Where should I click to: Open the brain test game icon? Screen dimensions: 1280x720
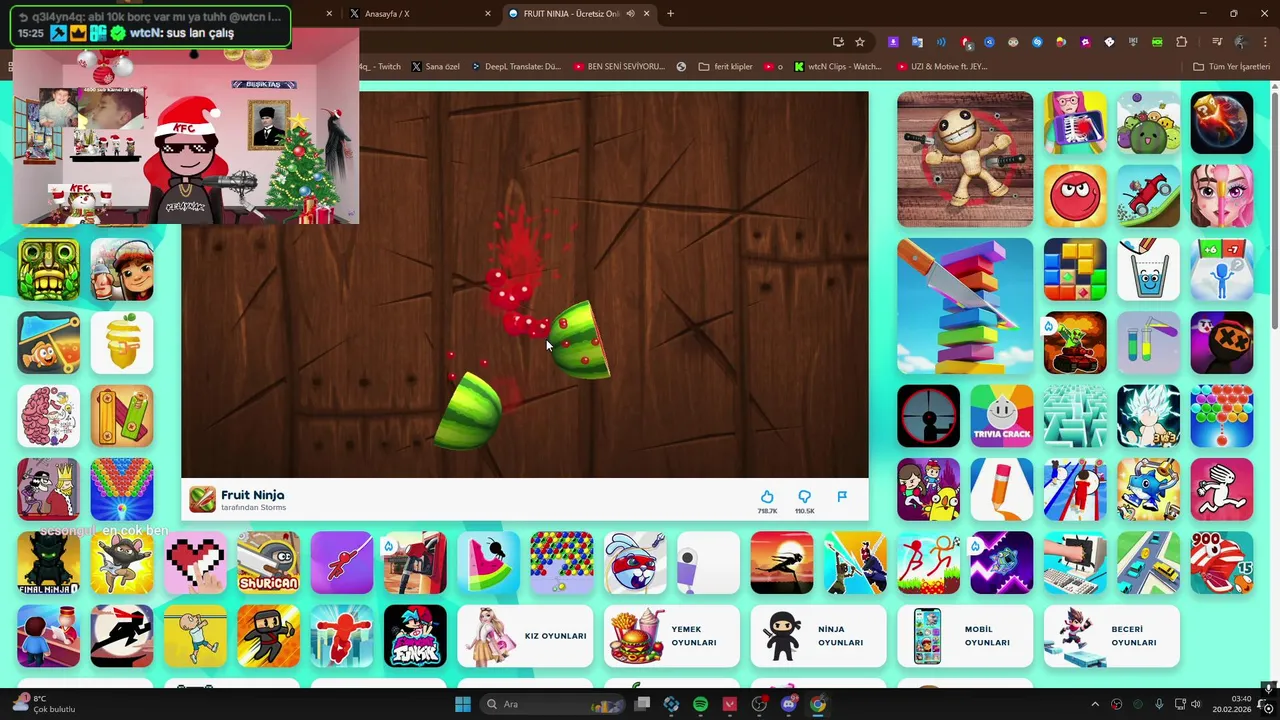(x=48, y=416)
